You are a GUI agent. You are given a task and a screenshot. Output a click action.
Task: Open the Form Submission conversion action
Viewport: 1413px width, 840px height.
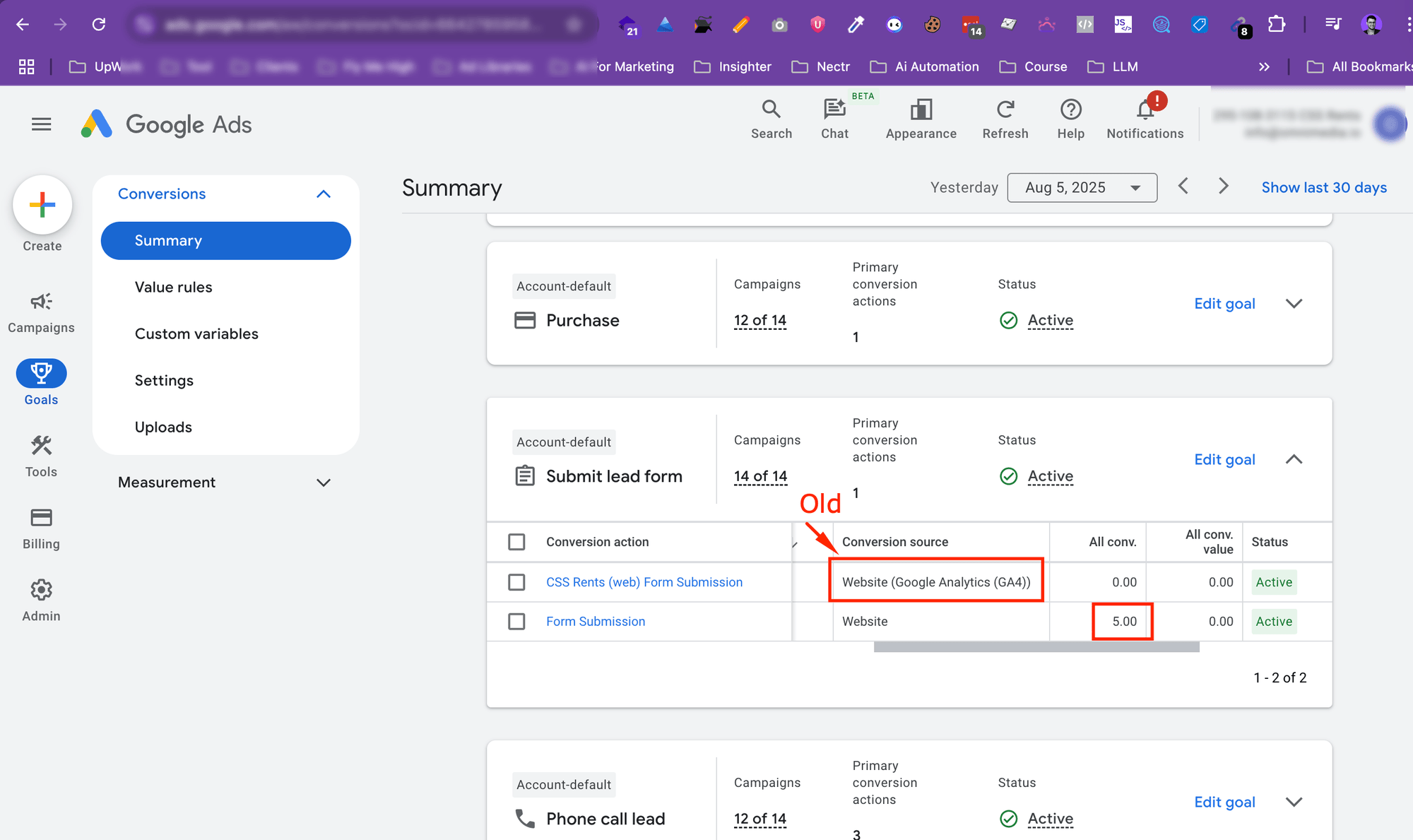click(596, 621)
